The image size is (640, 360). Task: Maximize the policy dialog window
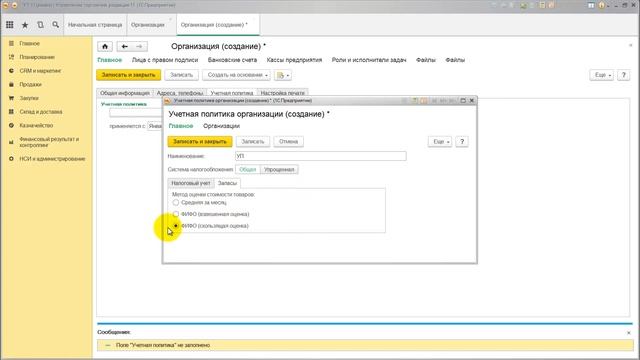tap(463, 100)
